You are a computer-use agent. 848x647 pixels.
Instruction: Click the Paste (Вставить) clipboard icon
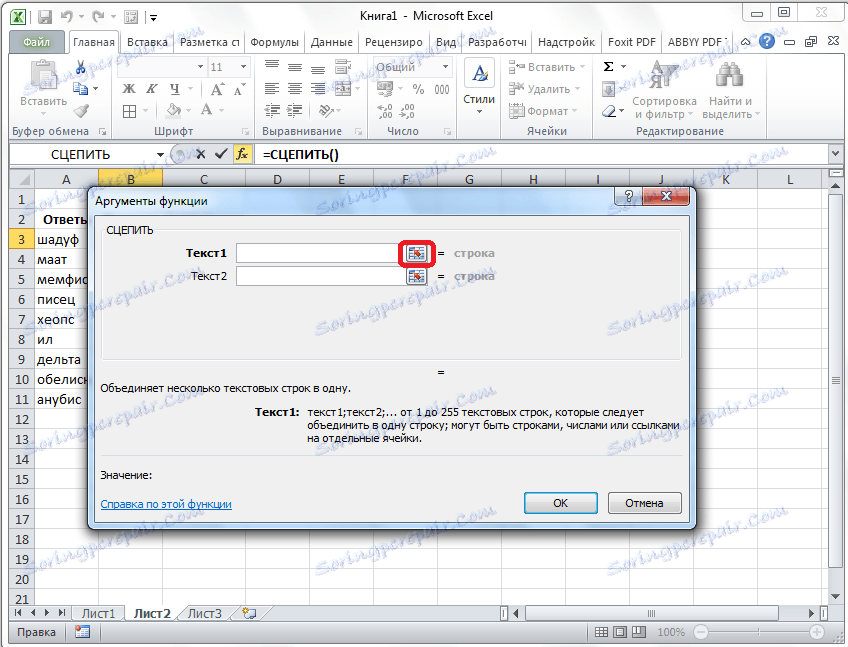click(x=43, y=76)
